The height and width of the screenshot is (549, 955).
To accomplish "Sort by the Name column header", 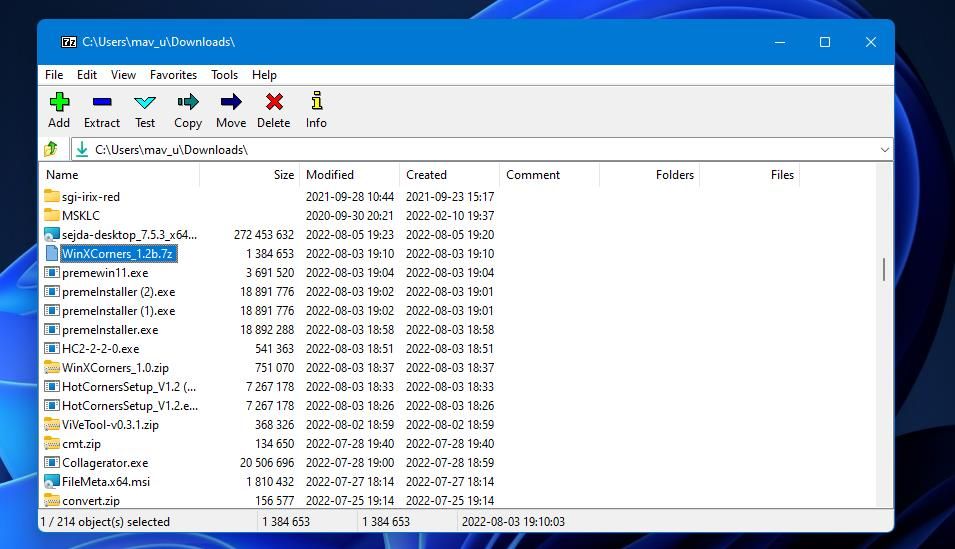I will 119,175.
